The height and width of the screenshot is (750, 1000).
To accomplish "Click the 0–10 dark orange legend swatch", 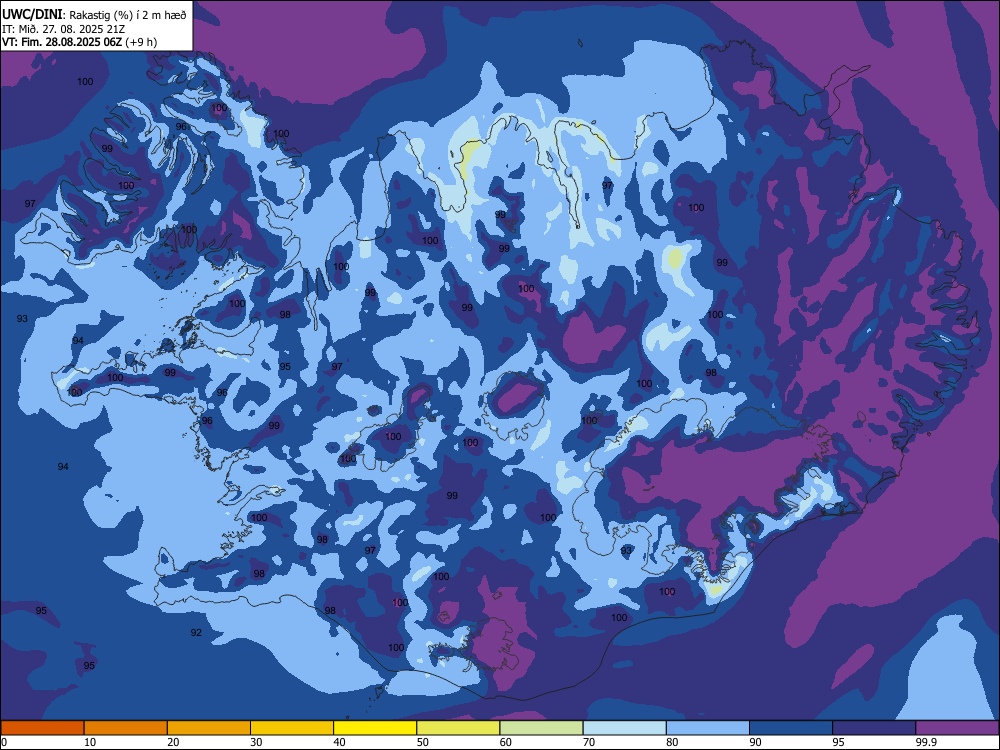I will coord(42,728).
